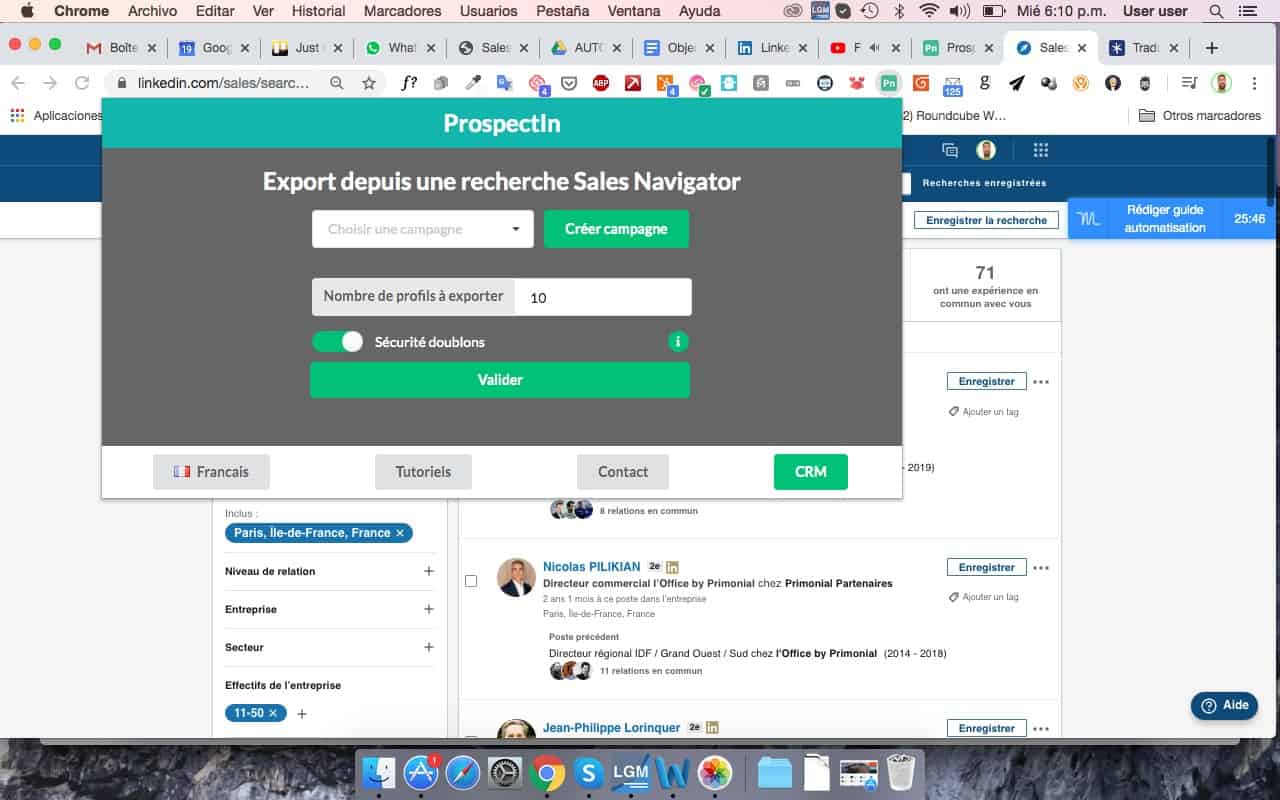Click LinkedIn icon next to Nicolas PILIKIAN

[x=672, y=567]
